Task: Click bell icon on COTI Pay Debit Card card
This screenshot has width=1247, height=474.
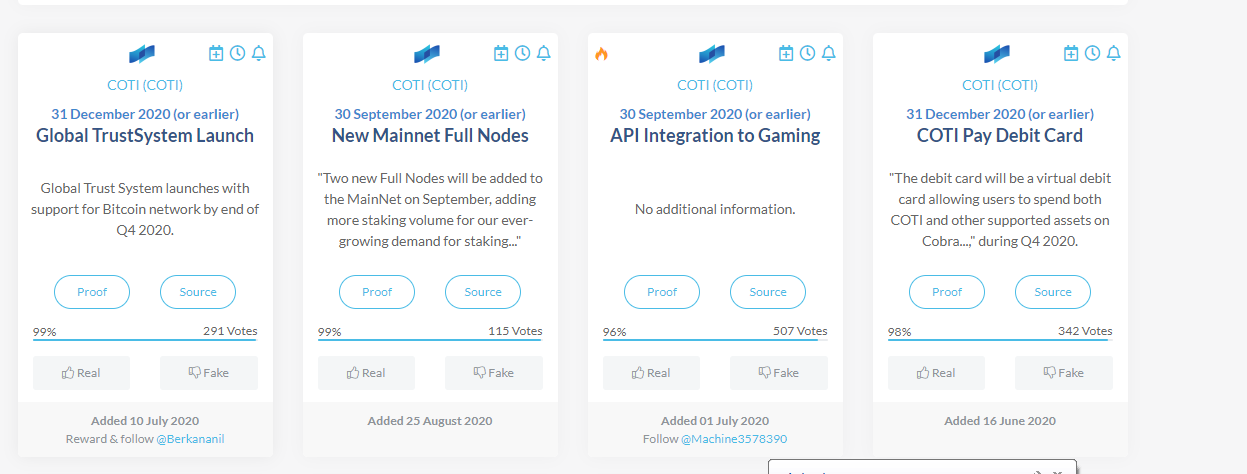Action: pos(1113,53)
